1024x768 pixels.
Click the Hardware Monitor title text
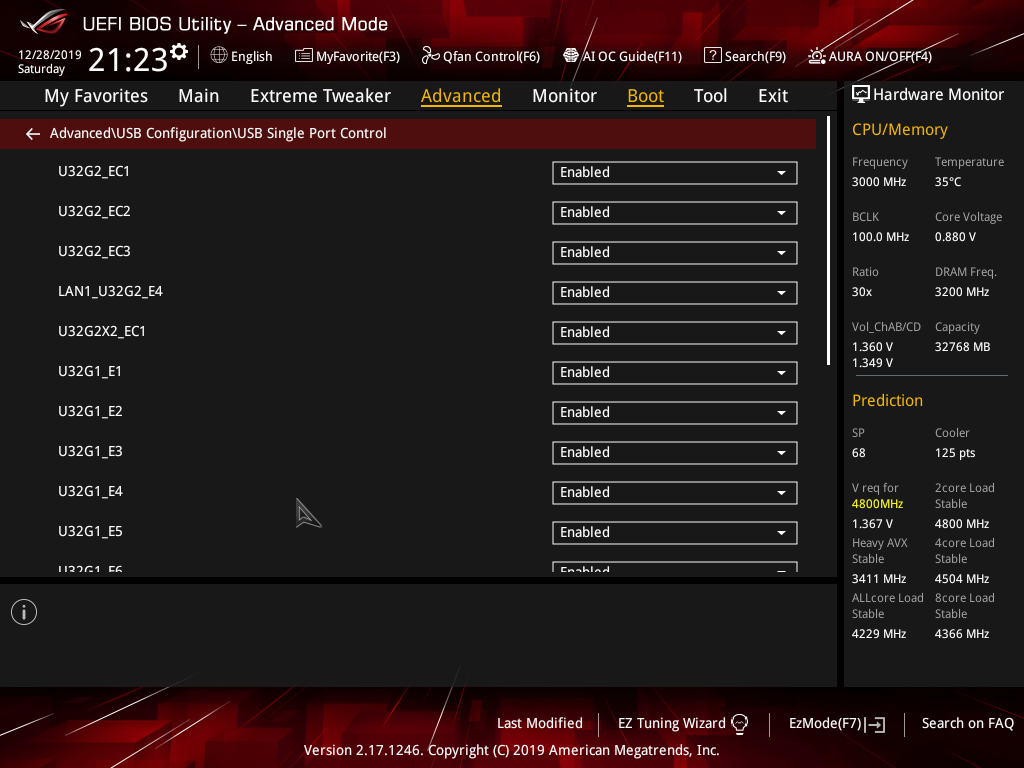(x=938, y=95)
